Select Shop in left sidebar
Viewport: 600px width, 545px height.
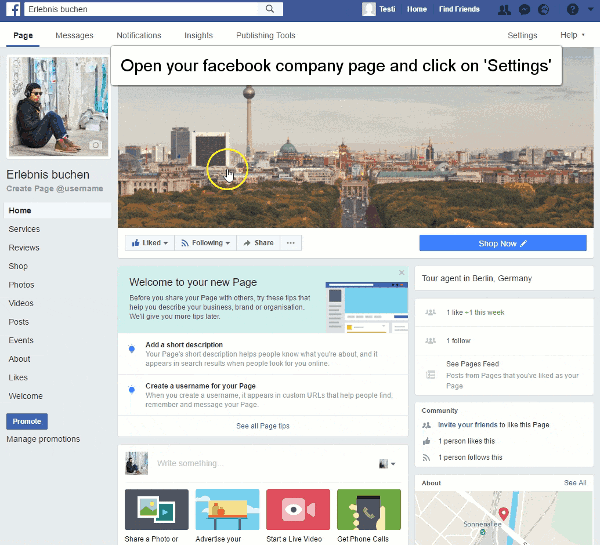18,266
